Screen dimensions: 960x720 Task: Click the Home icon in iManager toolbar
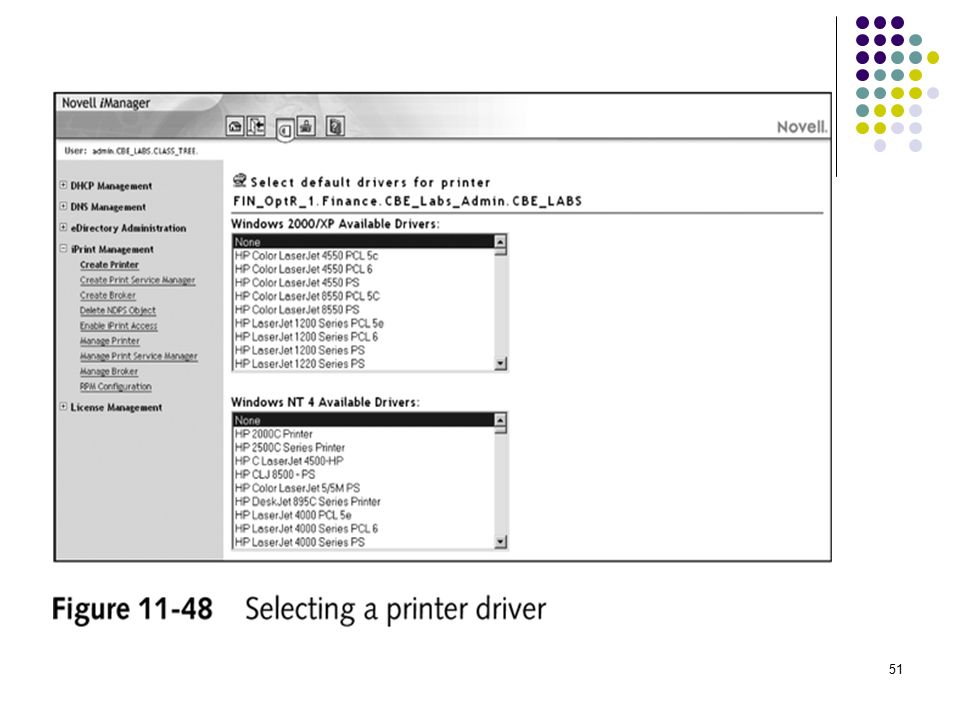click(235, 127)
